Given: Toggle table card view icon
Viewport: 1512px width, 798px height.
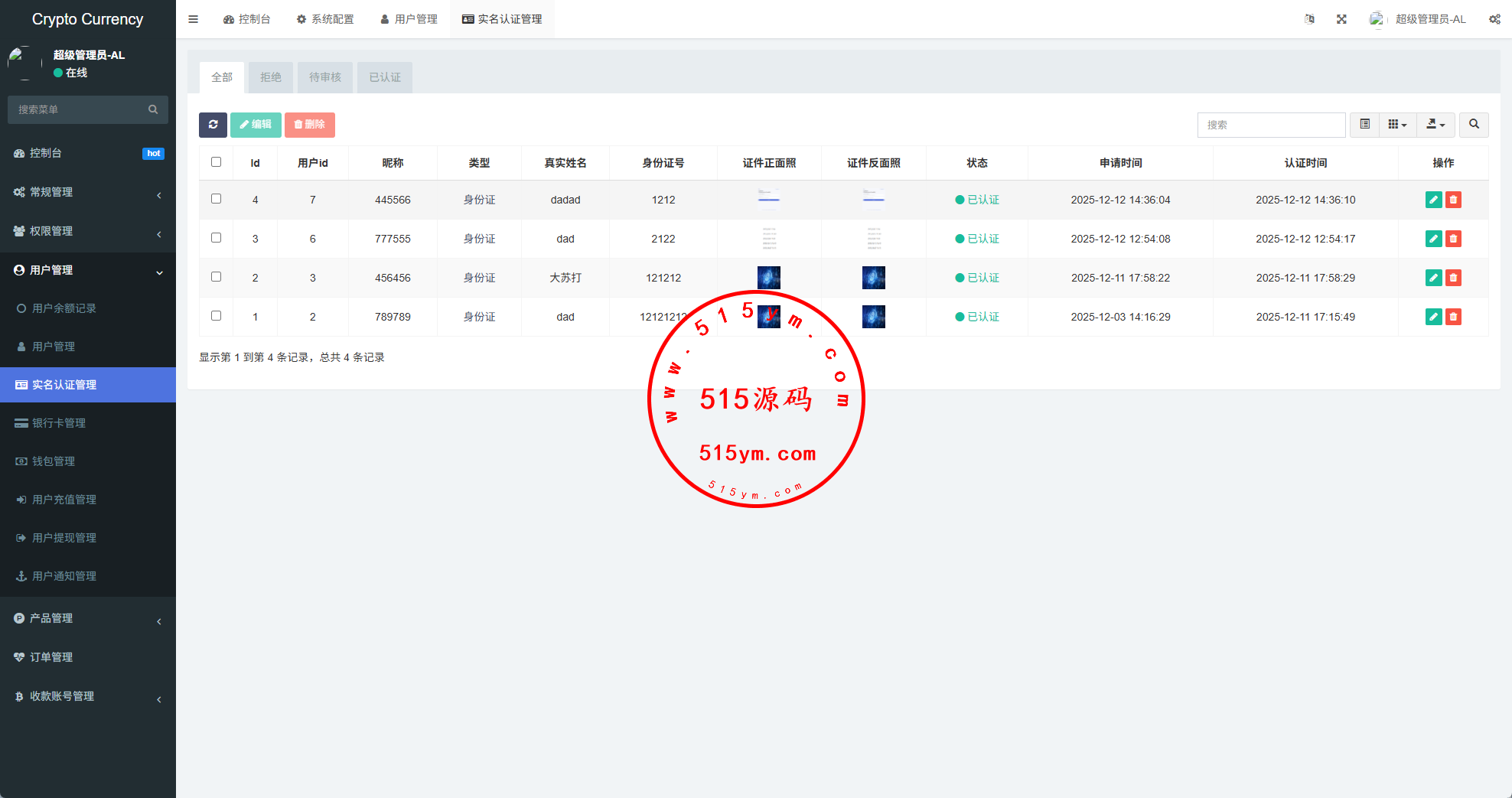Looking at the screenshot, I should pyautogui.click(x=1364, y=125).
